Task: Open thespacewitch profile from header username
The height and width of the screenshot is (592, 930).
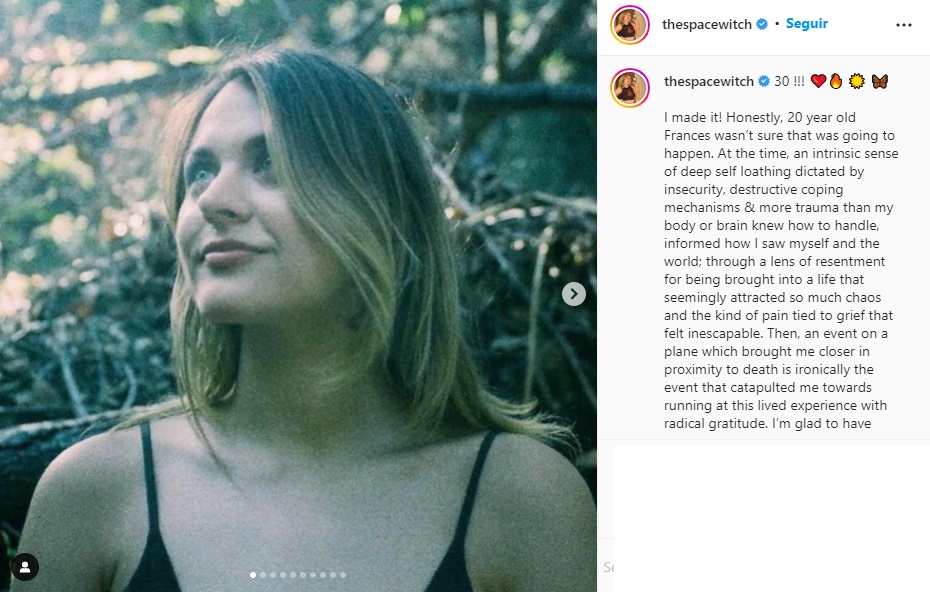Action: (707, 25)
